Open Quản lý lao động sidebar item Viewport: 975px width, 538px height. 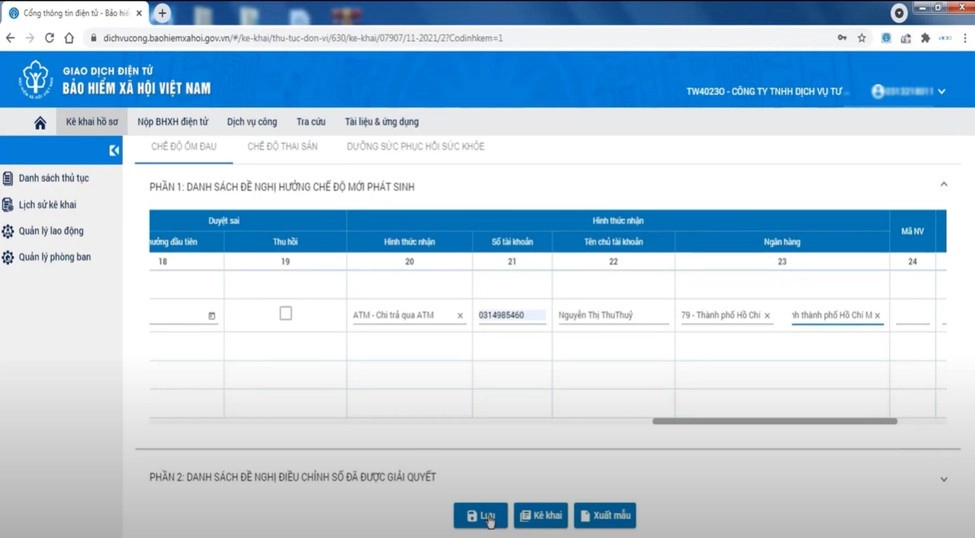[50, 231]
